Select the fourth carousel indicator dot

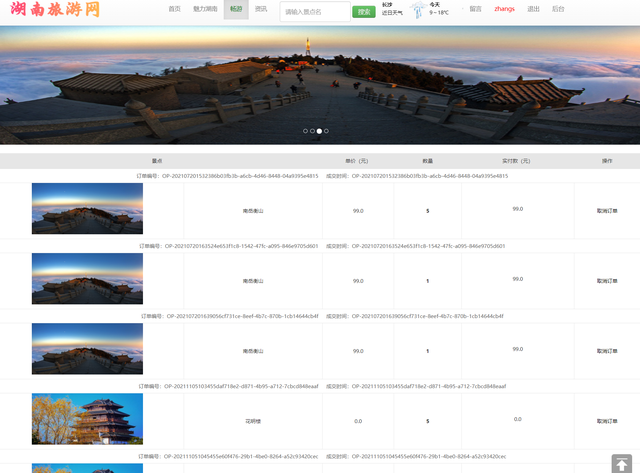point(326,131)
